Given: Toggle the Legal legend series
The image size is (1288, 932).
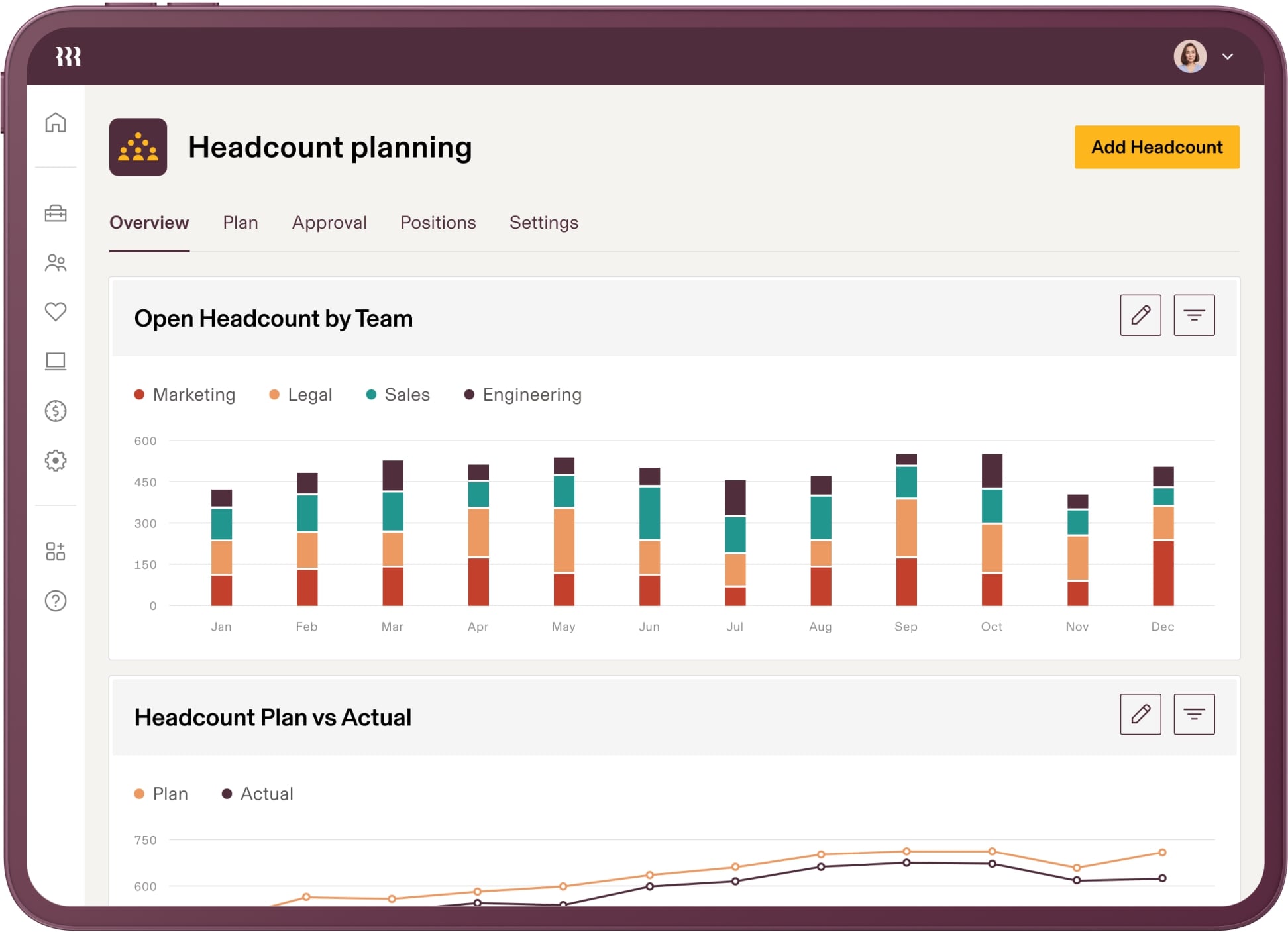Looking at the screenshot, I should pyautogui.click(x=300, y=395).
